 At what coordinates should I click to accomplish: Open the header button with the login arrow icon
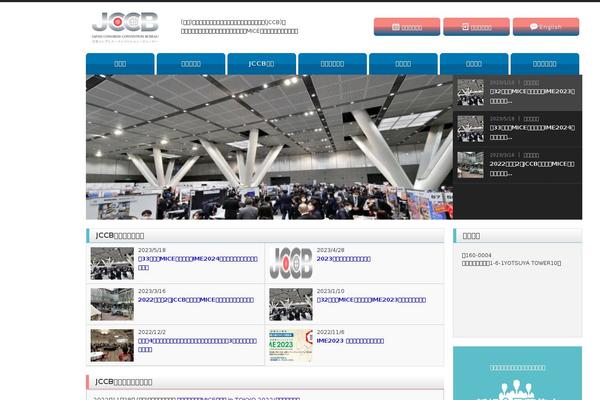(476, 27)
